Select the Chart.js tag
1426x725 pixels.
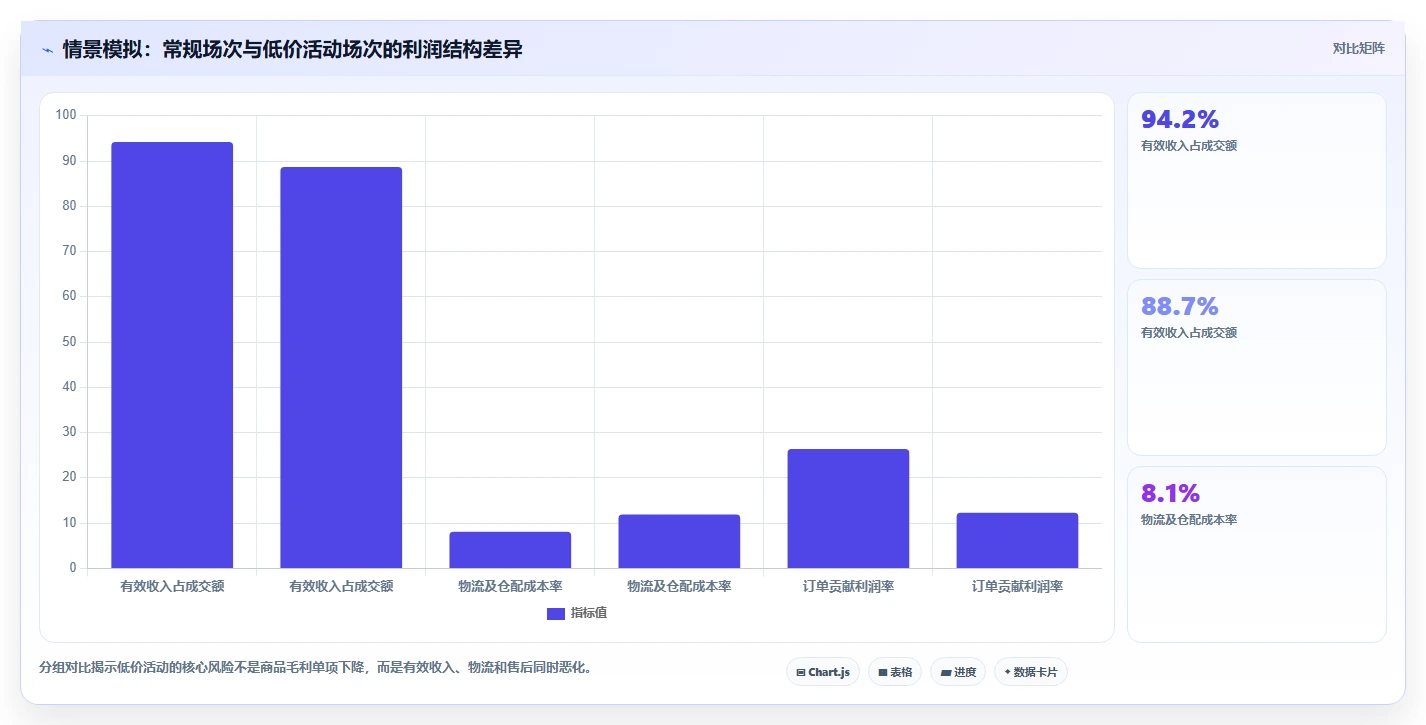pyautogui.click(x=823, y=672)
